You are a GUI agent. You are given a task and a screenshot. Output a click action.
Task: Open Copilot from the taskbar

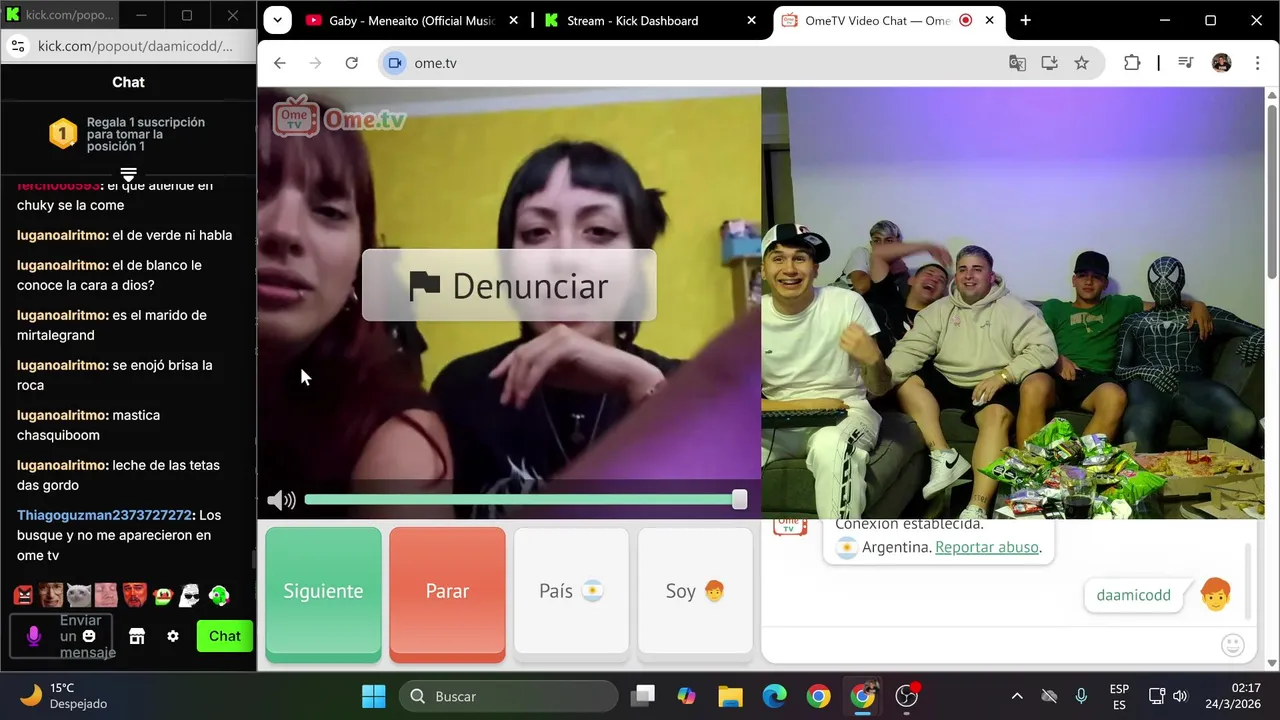(x=686, y=696)
